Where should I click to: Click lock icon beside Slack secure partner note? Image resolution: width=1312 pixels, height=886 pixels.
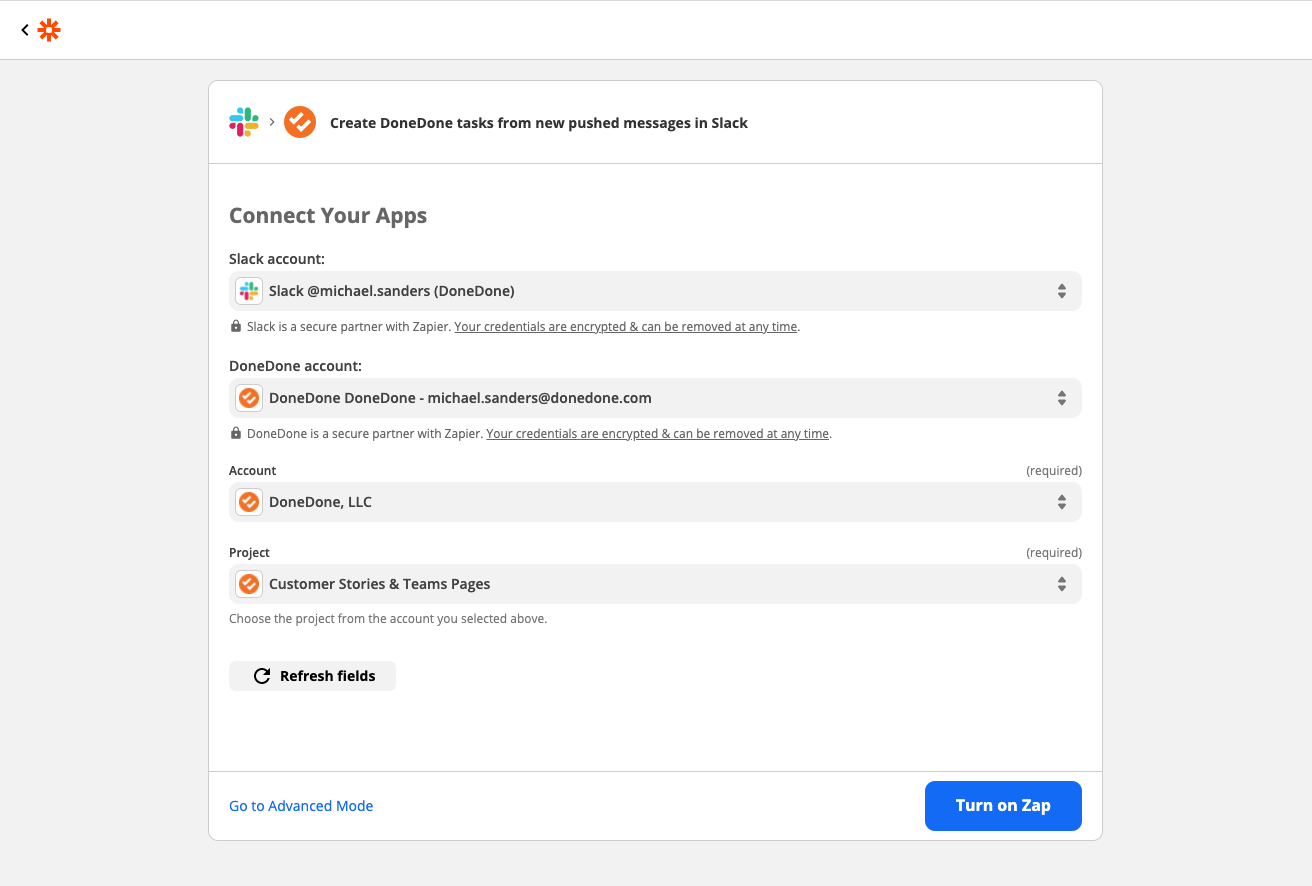[x=236, y=327]
